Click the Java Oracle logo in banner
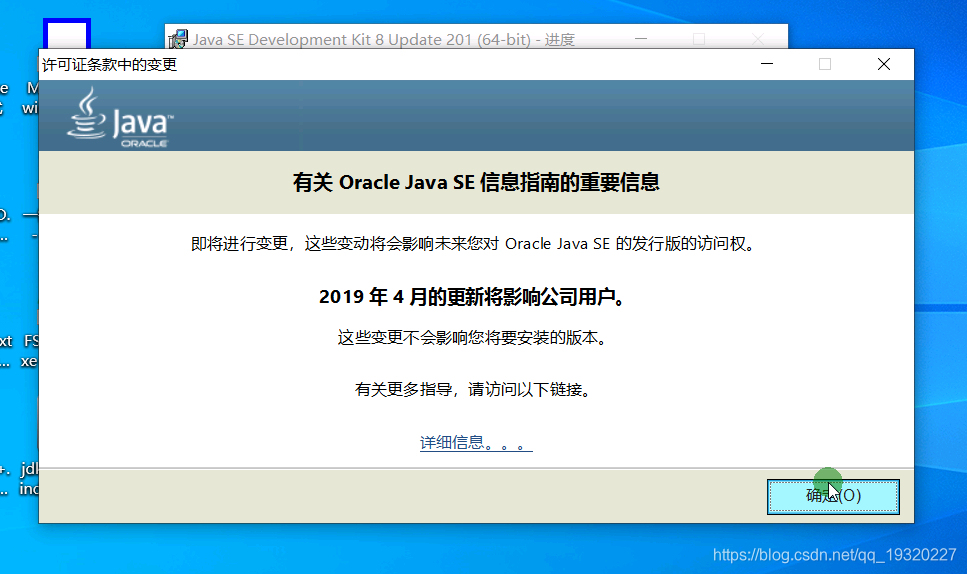The height and width of the screenshot is (574, 967). 120,117
